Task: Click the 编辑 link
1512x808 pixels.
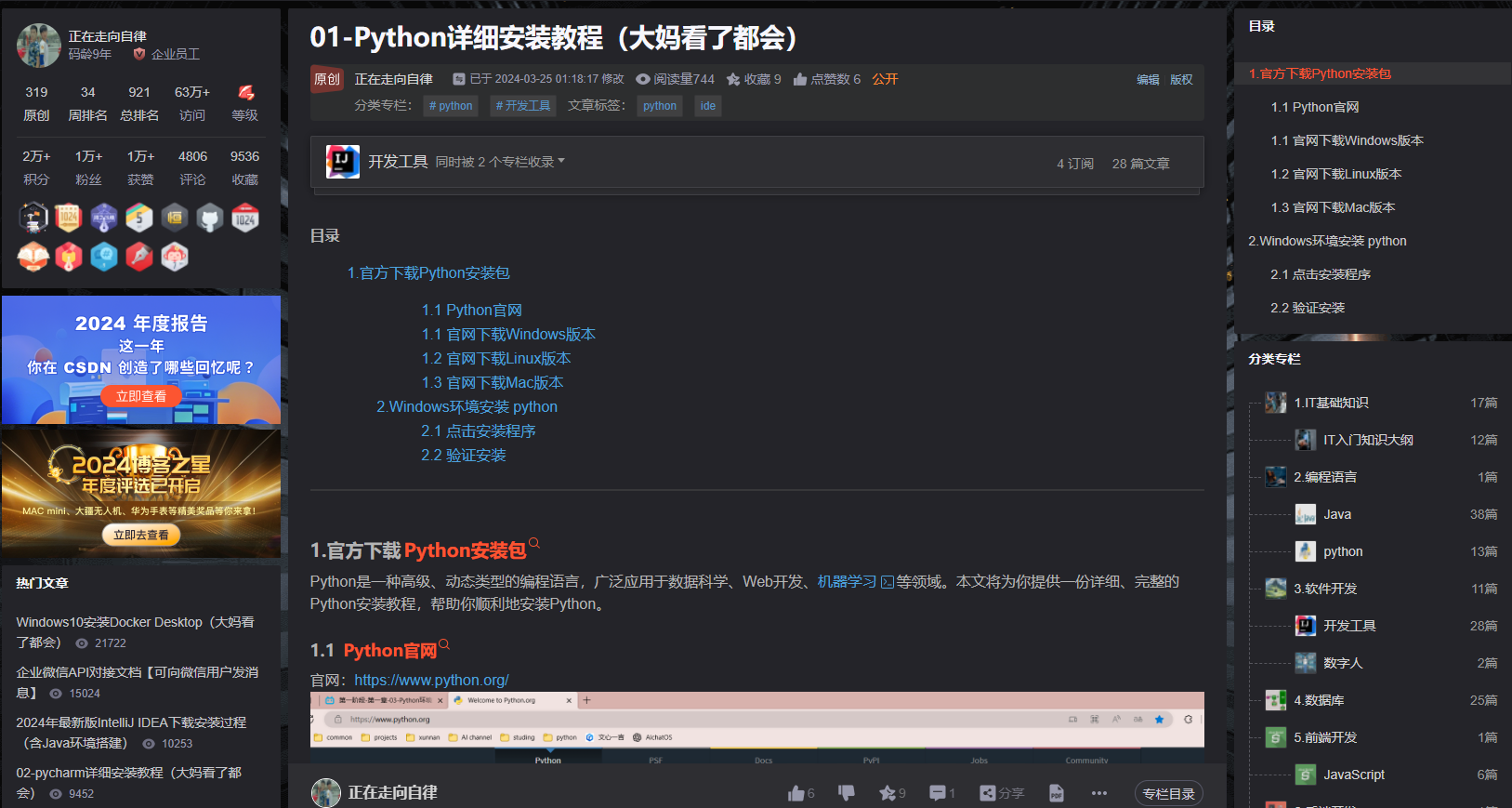Action: point(1148,80)
